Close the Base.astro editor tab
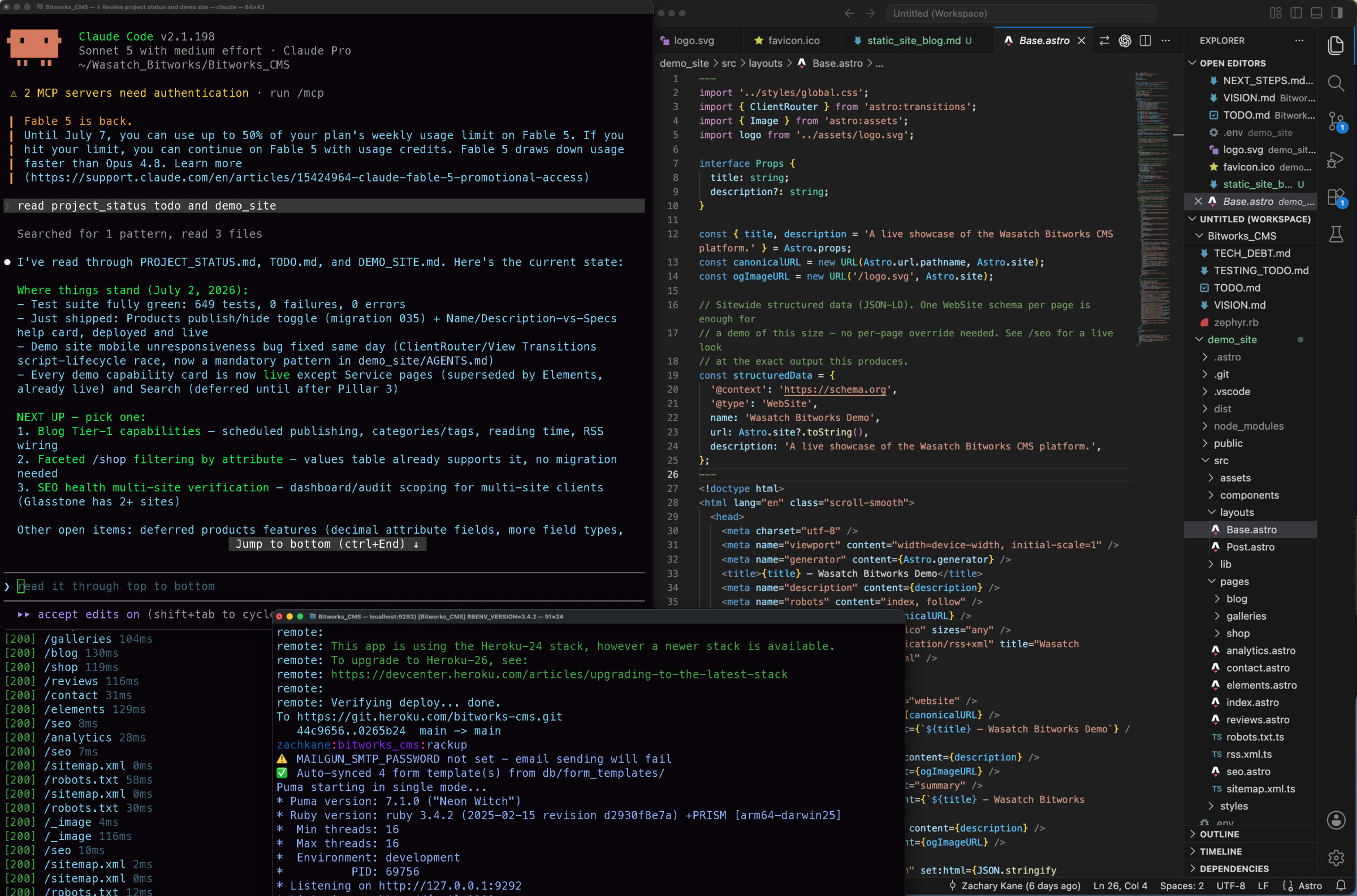1357x896 pixels. (1081, 41)
